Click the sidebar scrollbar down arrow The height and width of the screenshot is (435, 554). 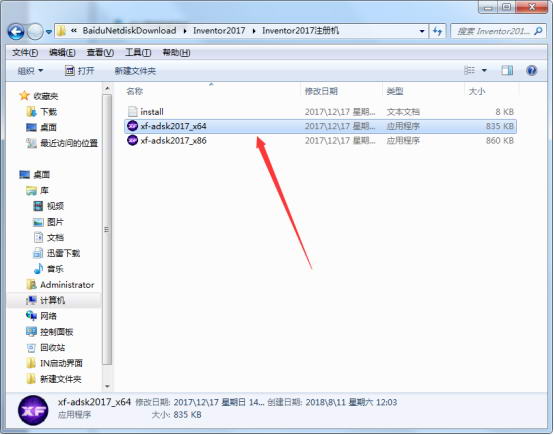(107, 387)
